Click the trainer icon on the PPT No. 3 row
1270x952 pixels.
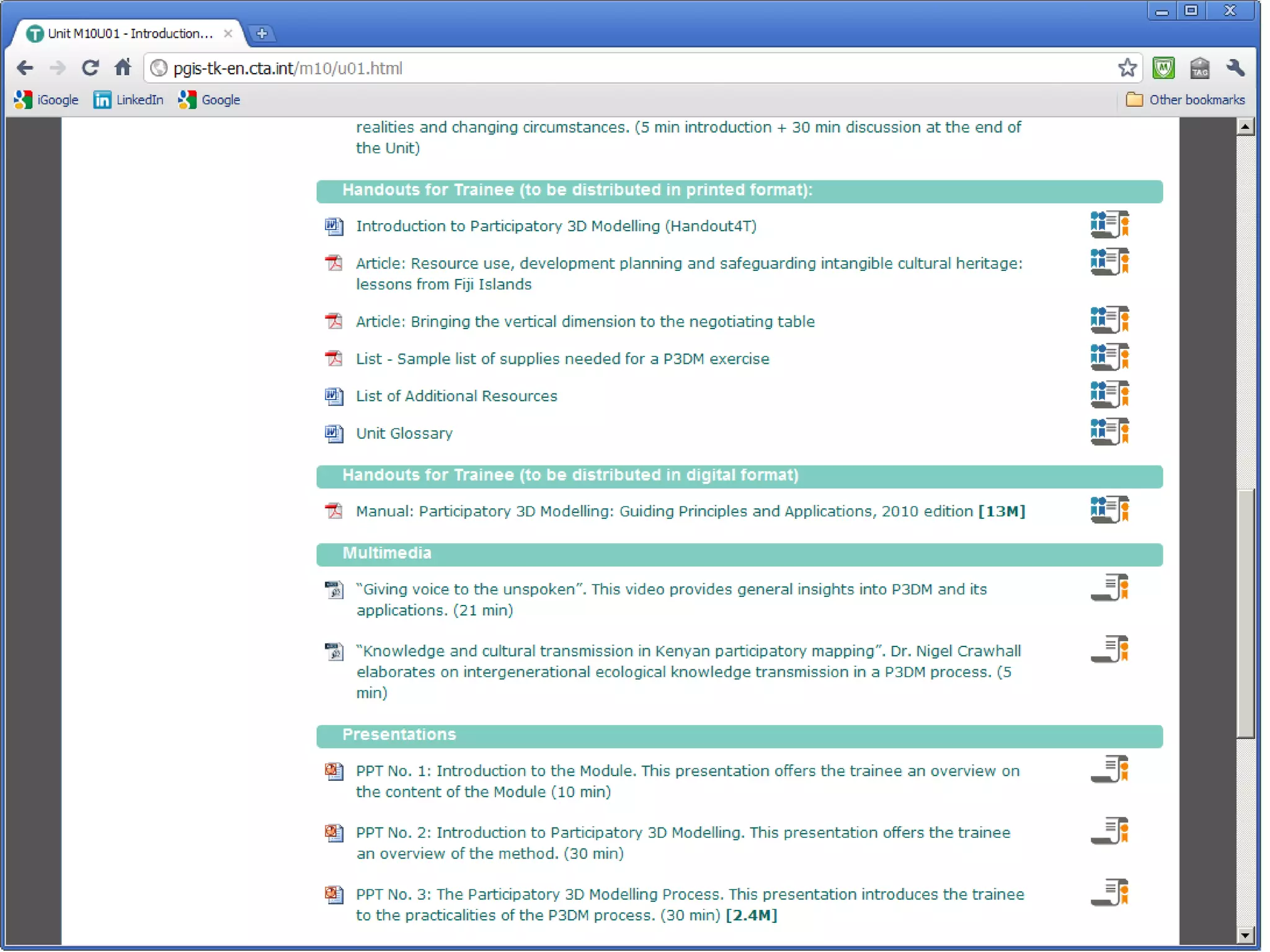(1109, 892)
